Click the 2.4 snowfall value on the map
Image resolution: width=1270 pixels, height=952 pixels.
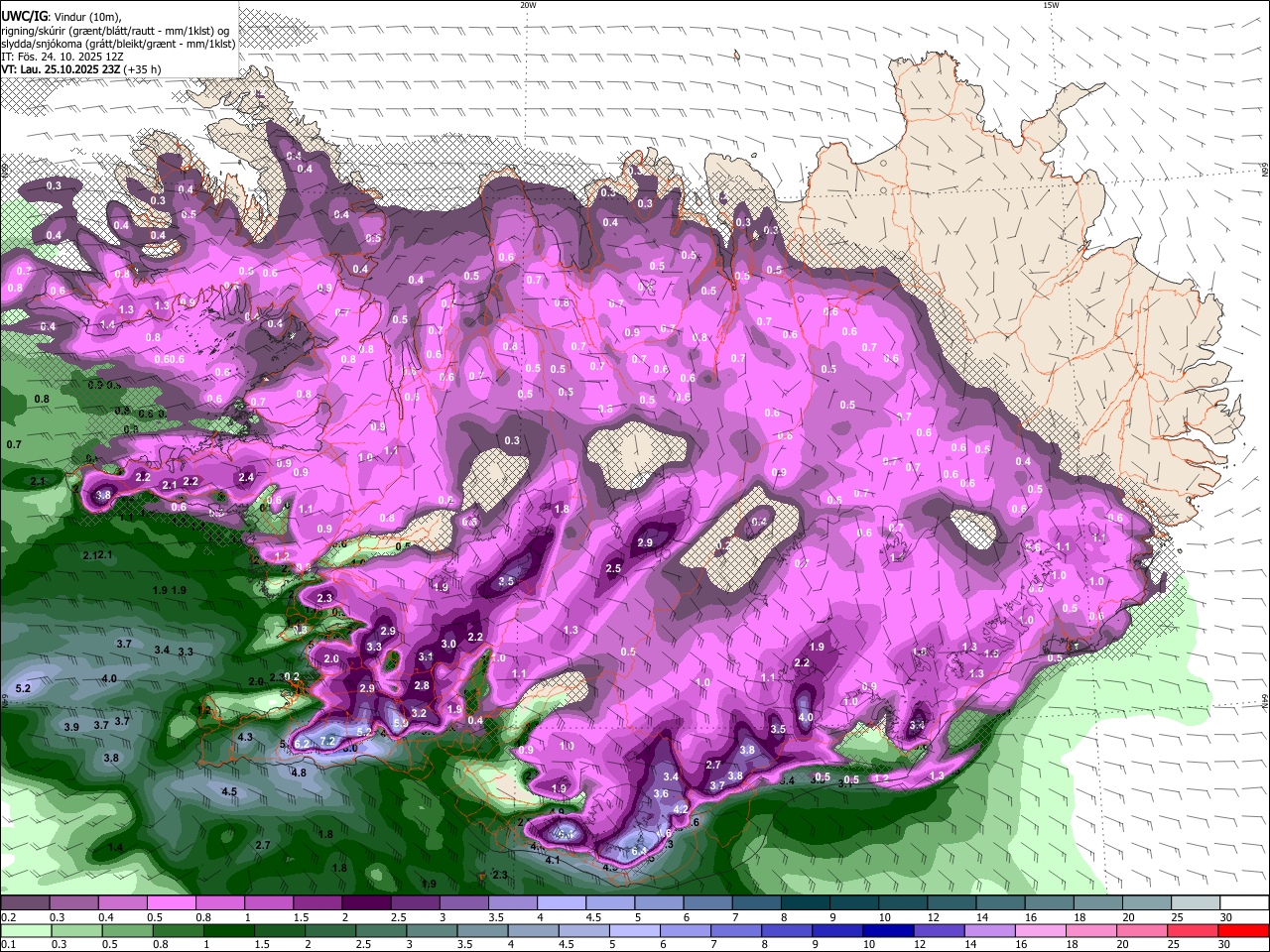coord(246,477)
